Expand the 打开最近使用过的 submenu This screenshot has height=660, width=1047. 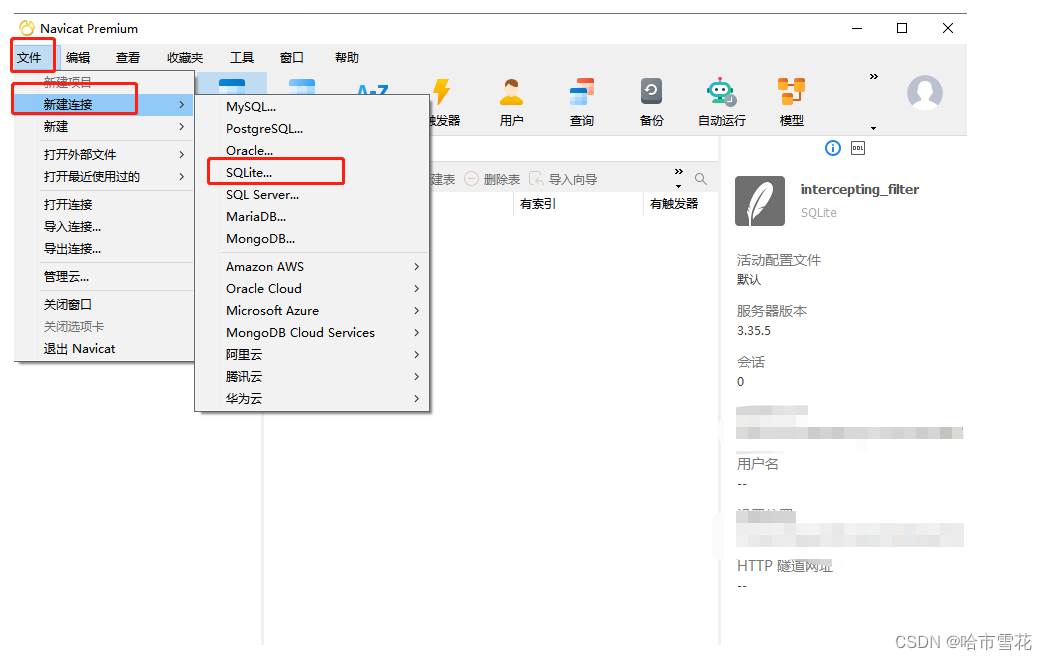click(x=182, y=176)
